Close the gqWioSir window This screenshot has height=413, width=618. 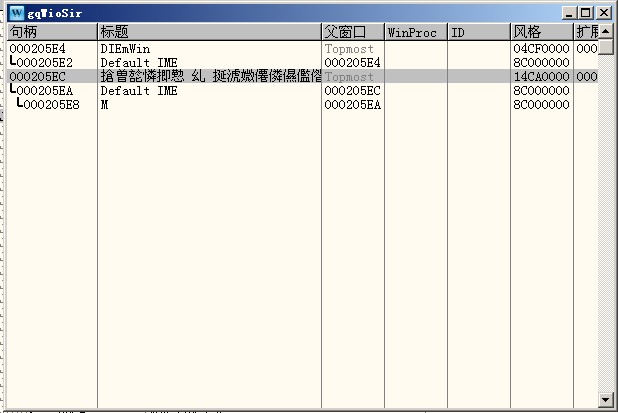click(x=603, y=13)
